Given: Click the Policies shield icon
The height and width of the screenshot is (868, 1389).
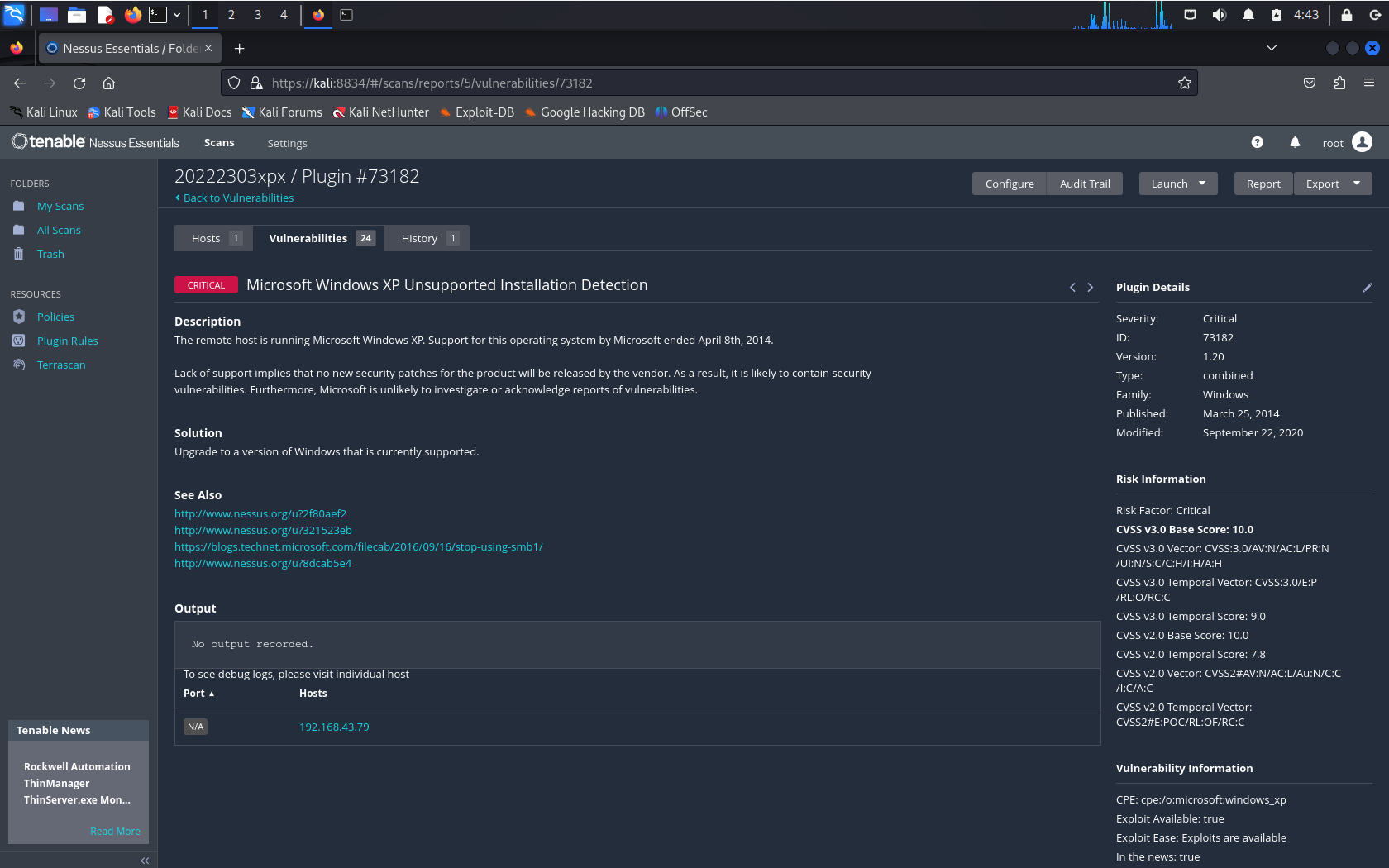Looking at the screenshot, I should 18,317.
